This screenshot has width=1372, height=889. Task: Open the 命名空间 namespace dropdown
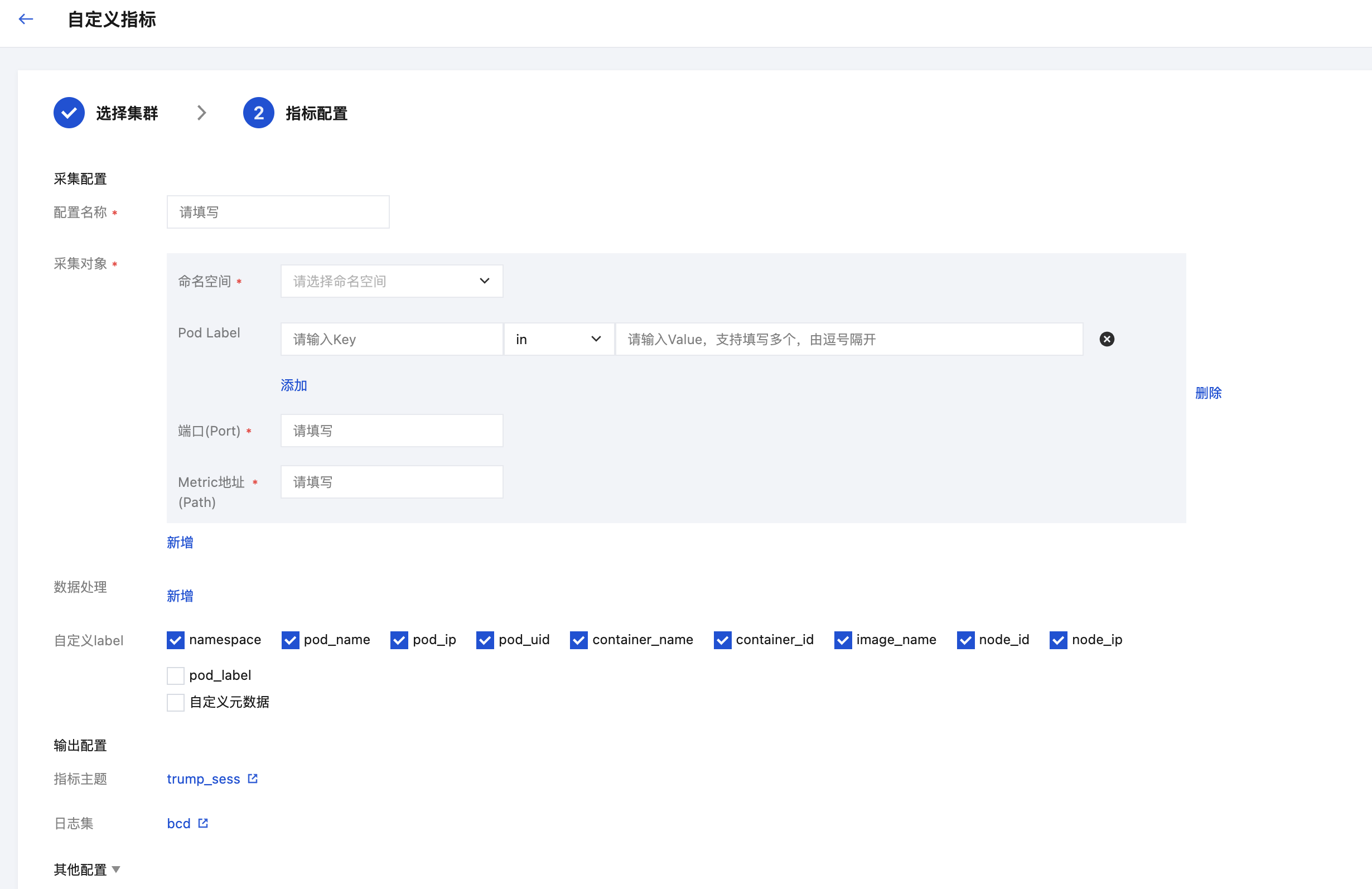(392, 281)
